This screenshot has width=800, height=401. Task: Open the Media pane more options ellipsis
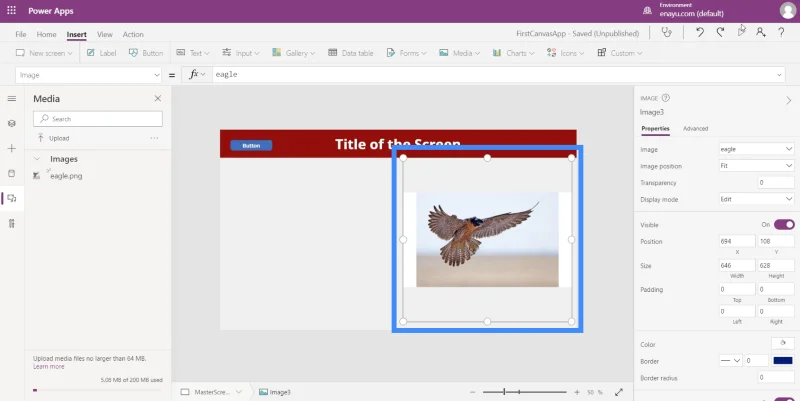click(154, 138)
